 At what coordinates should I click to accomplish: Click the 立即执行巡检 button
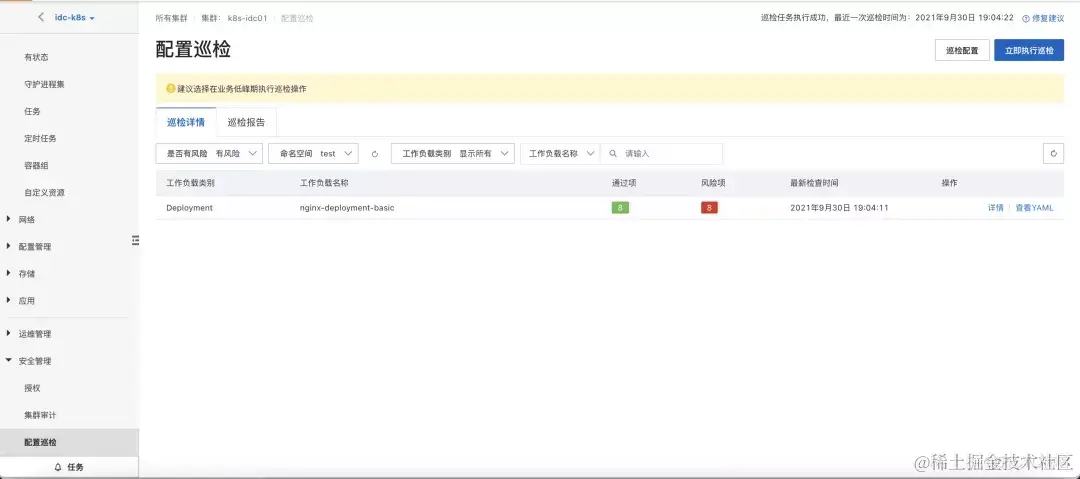click(1029, 50)
